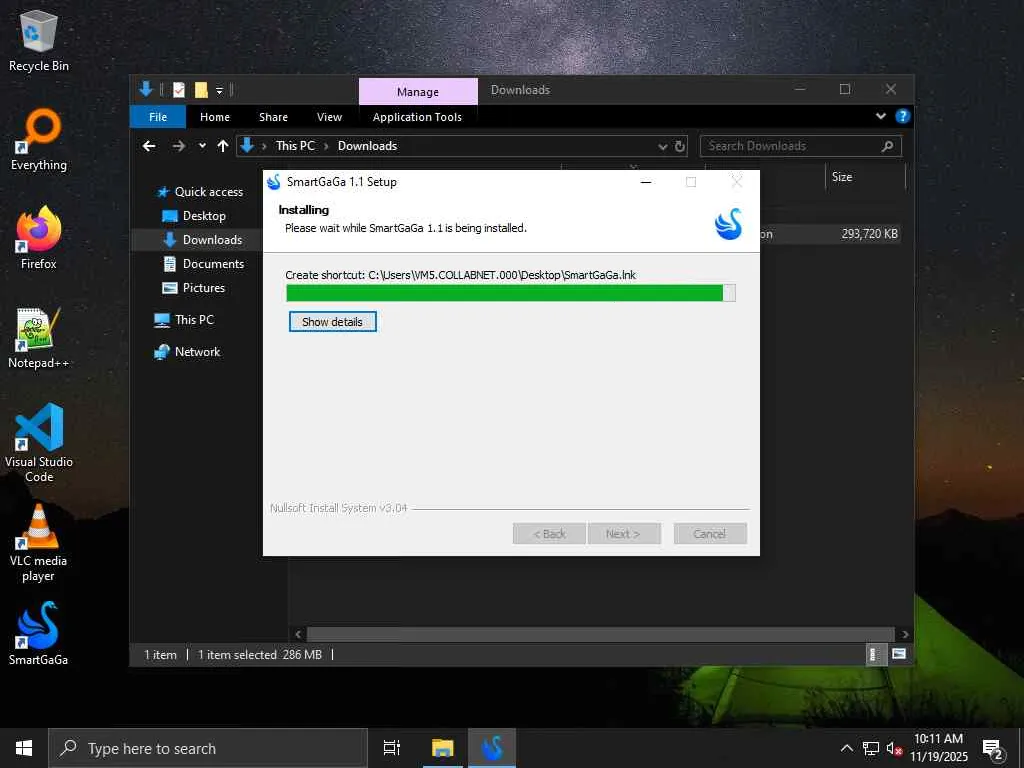Select Pictures in the navigation pane
This screenshot has width=1024, height=768.
coord(193,288)
